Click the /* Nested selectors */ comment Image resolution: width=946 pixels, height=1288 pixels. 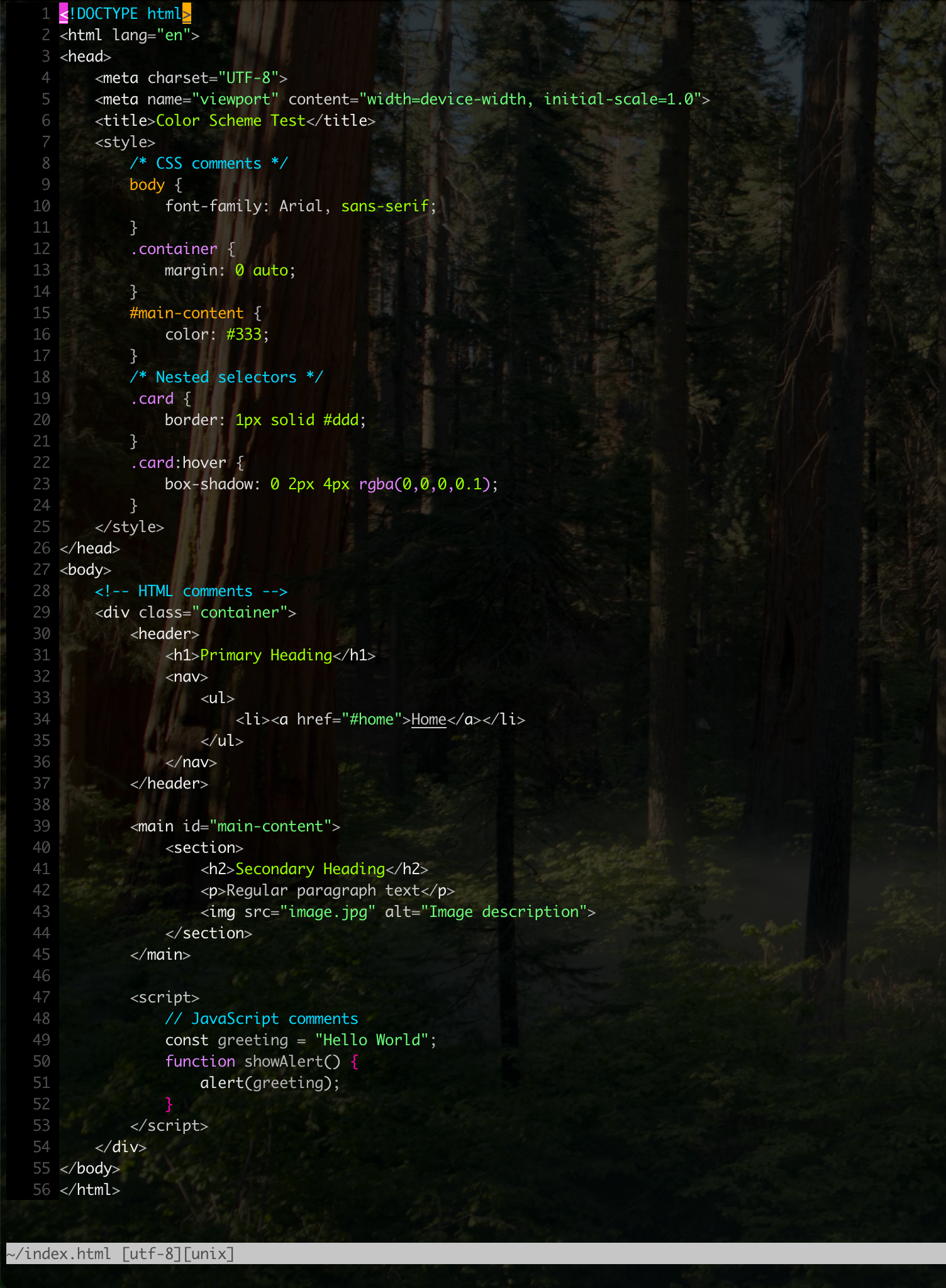tap(226, 377)
